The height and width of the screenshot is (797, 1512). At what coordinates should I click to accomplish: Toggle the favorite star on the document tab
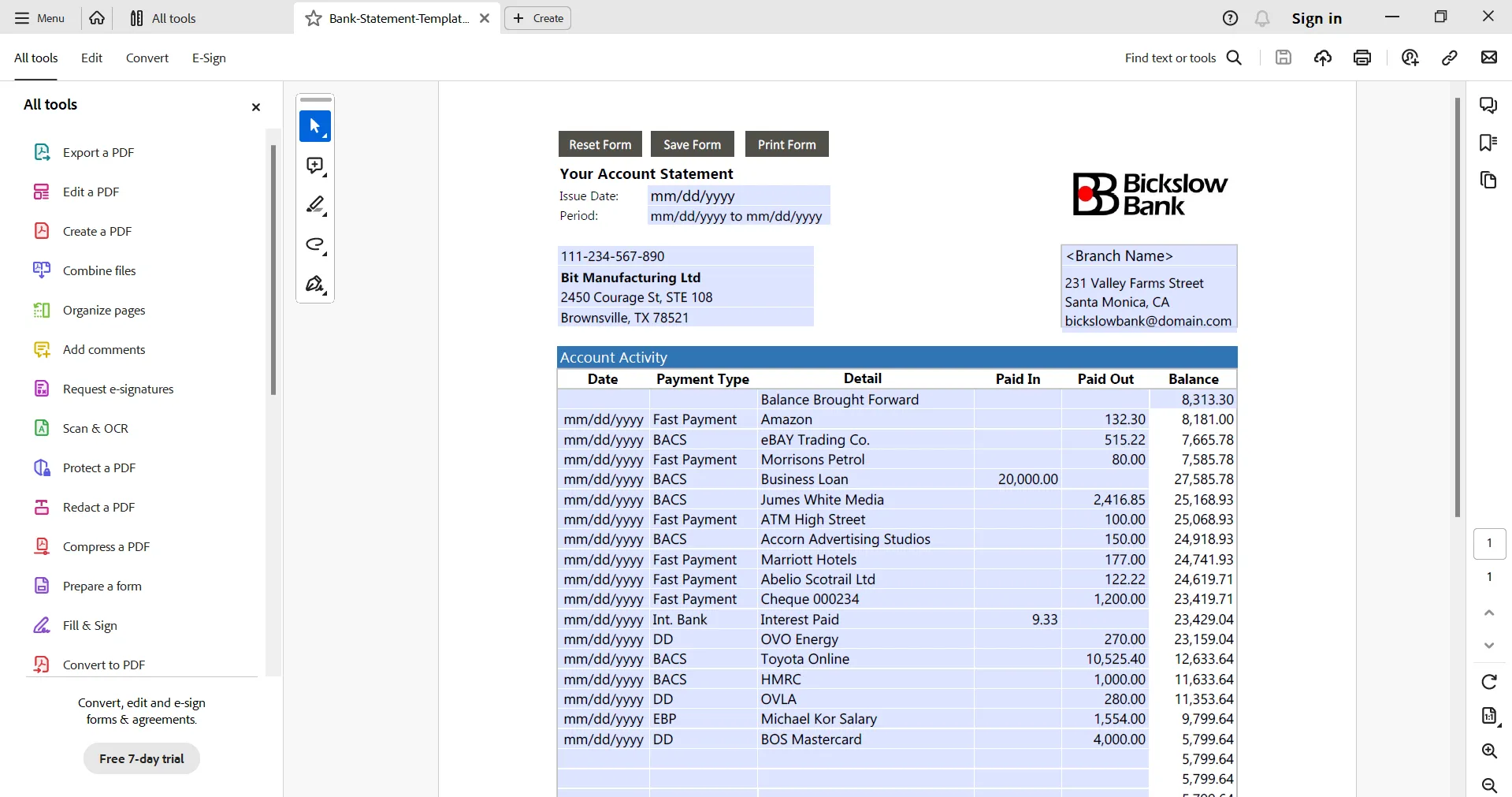pos(313,18)
